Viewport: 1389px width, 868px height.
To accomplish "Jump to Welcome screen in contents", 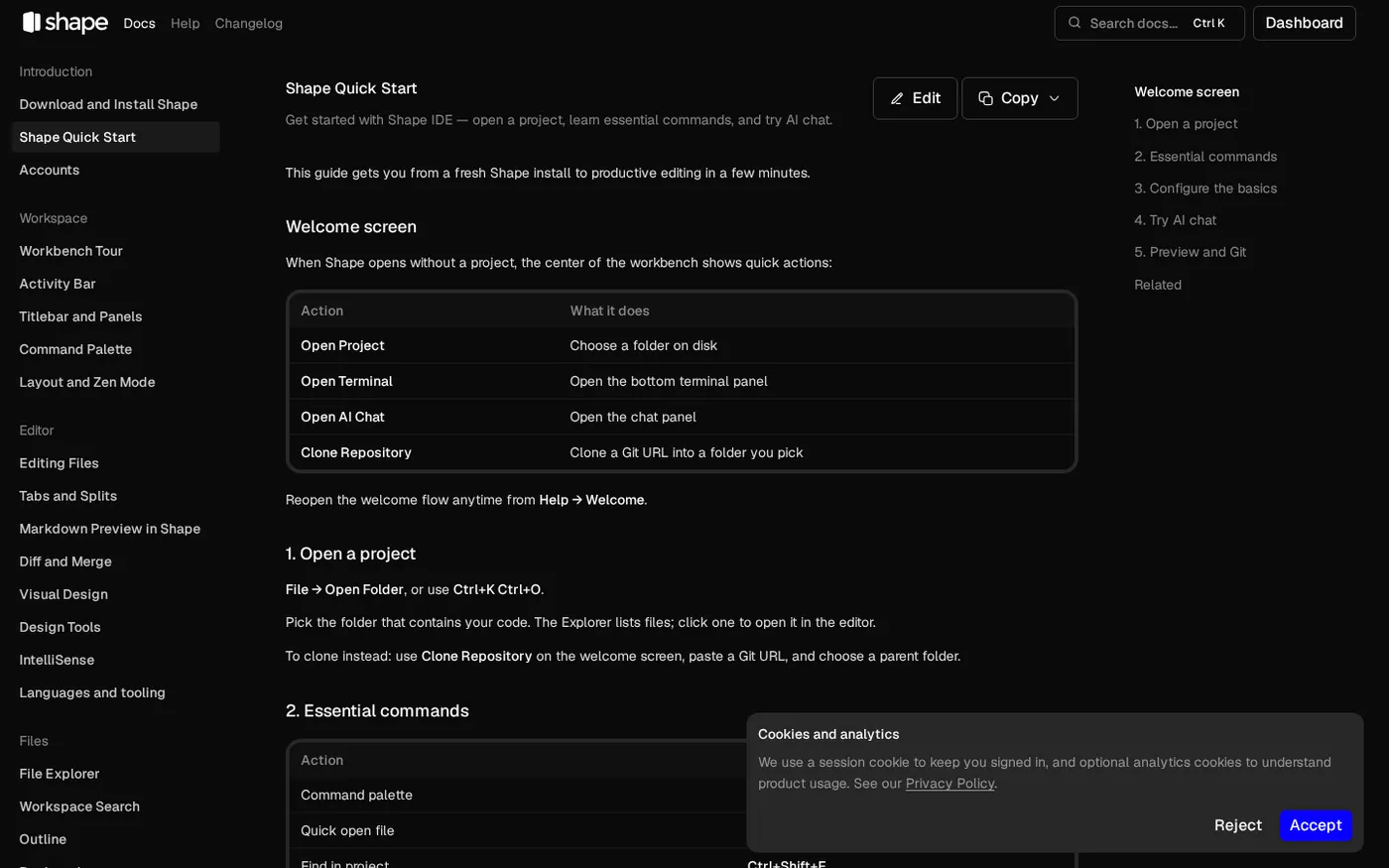I will coord(1187,92).
